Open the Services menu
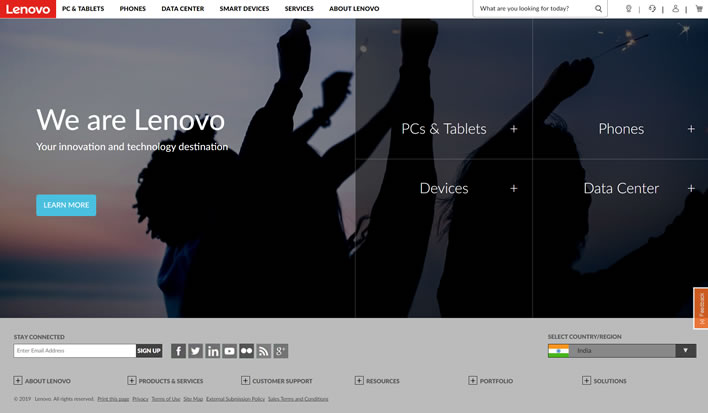Screen dimensions: 708x413 [298, 9]
